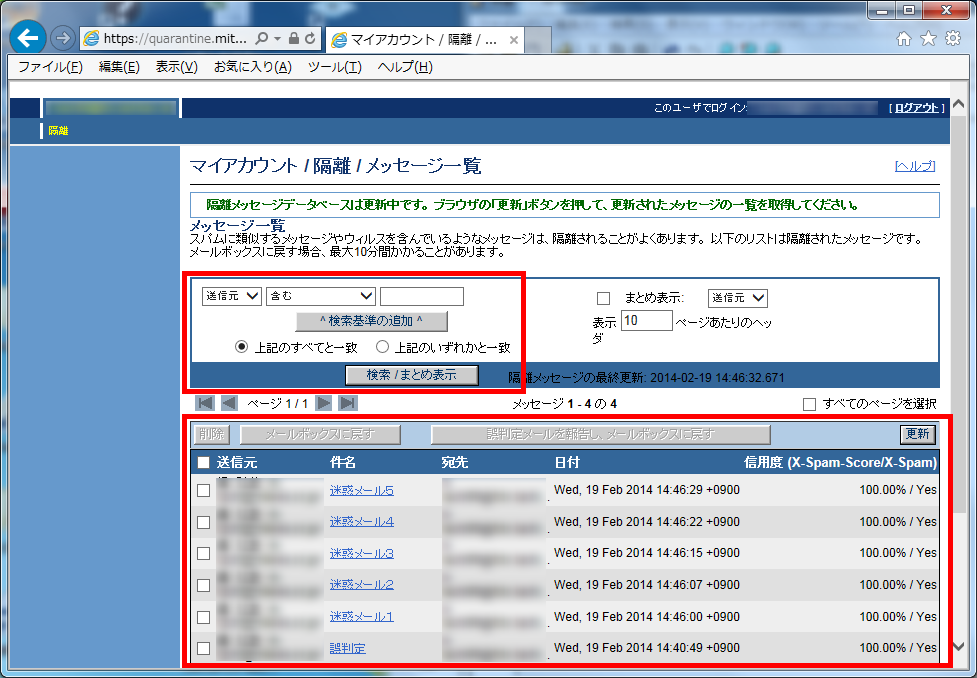
Task: Click the browser Back arrow button
Action: pos(27,38)
